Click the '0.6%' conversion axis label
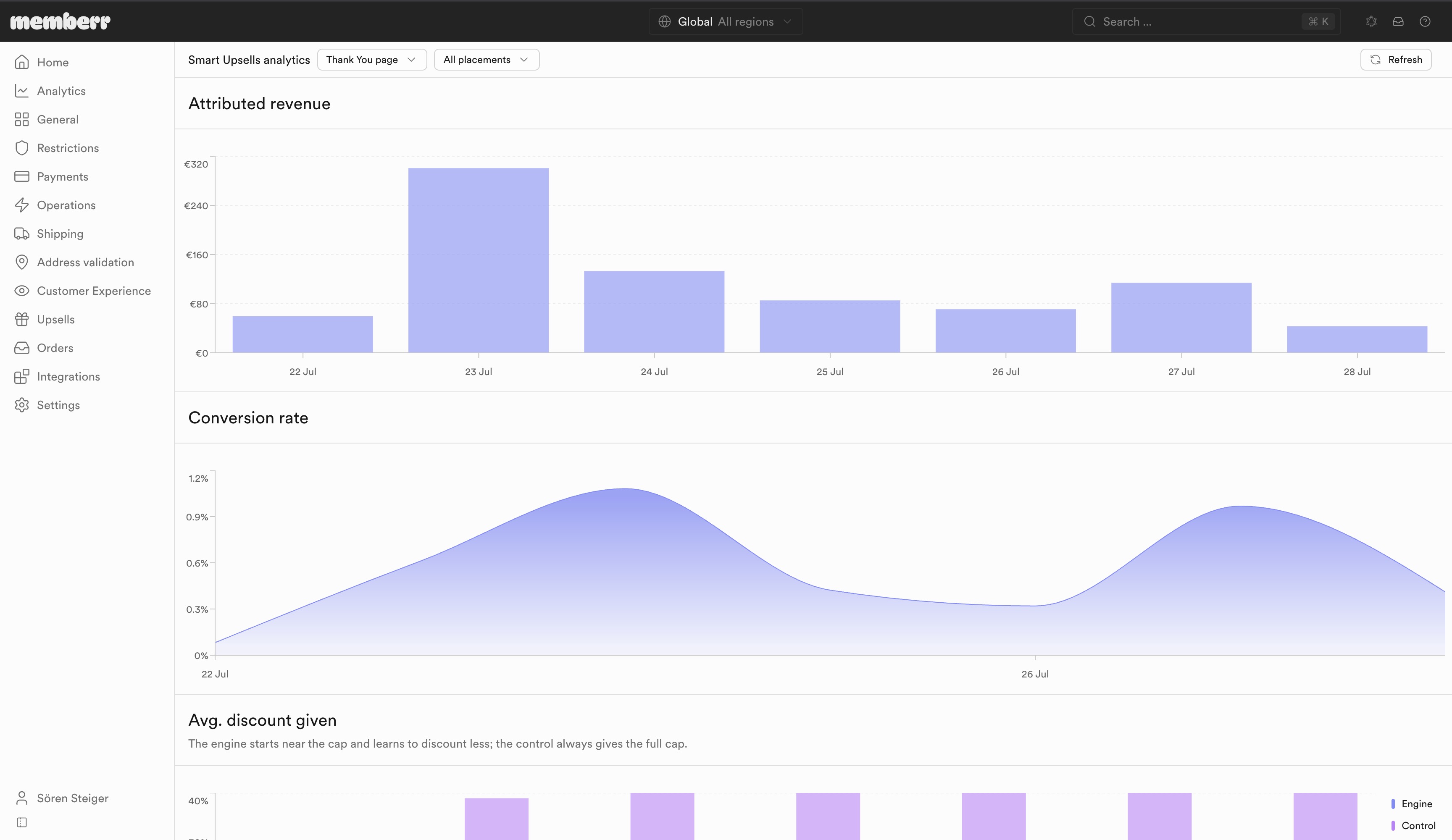 click(197, 564)
